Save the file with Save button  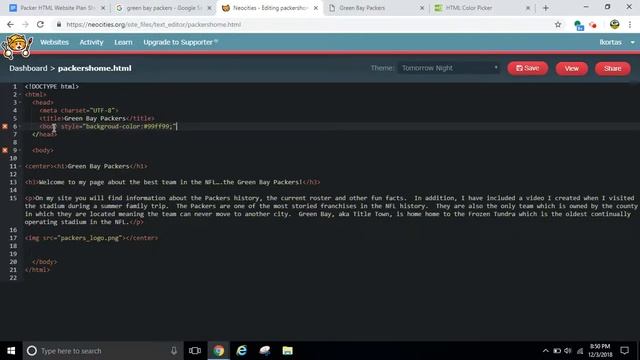click(x=528, y=68)
